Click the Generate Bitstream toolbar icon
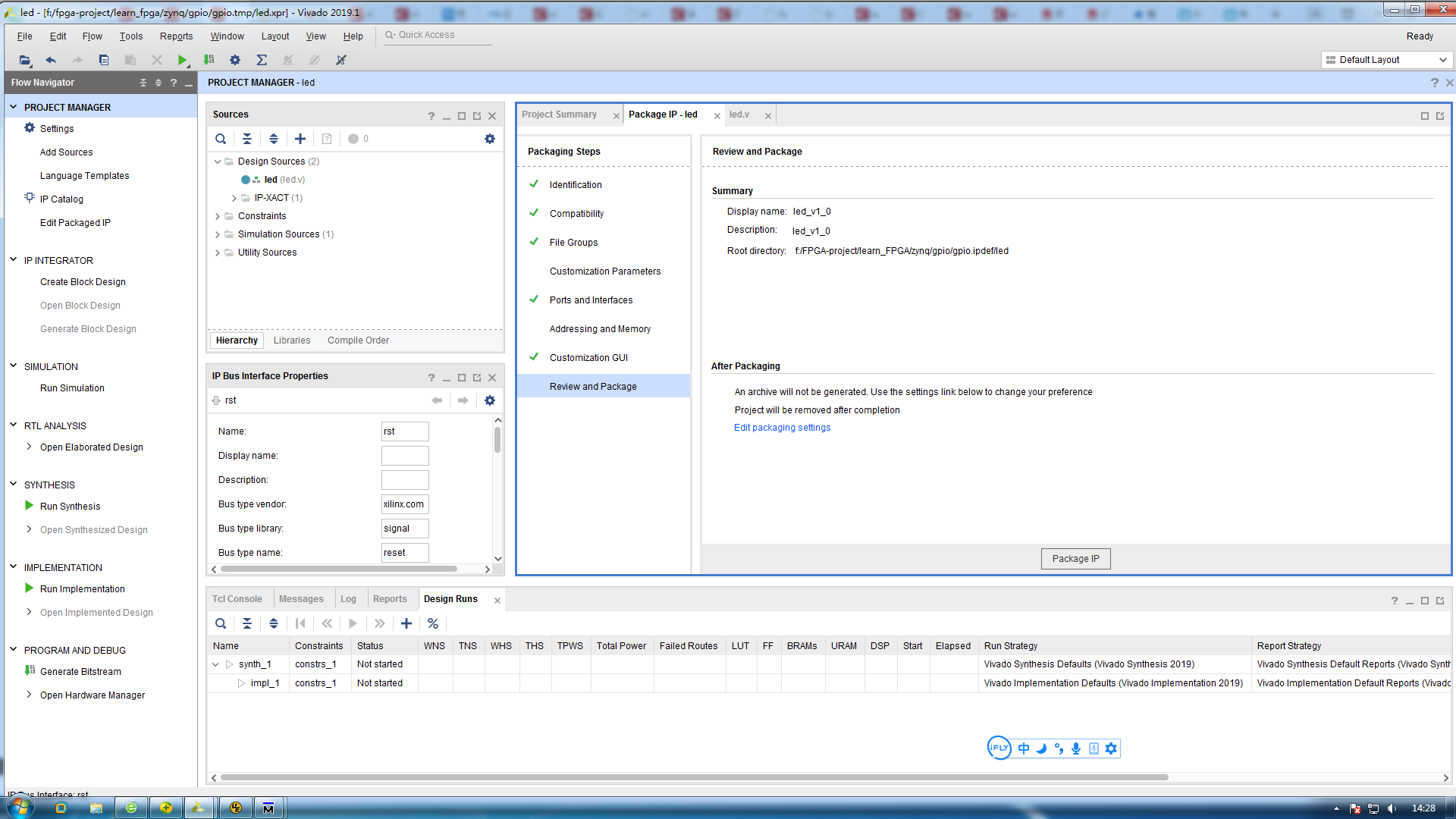Image resolution: width=1456 pixels, height=819 pixels. point(209,60)
